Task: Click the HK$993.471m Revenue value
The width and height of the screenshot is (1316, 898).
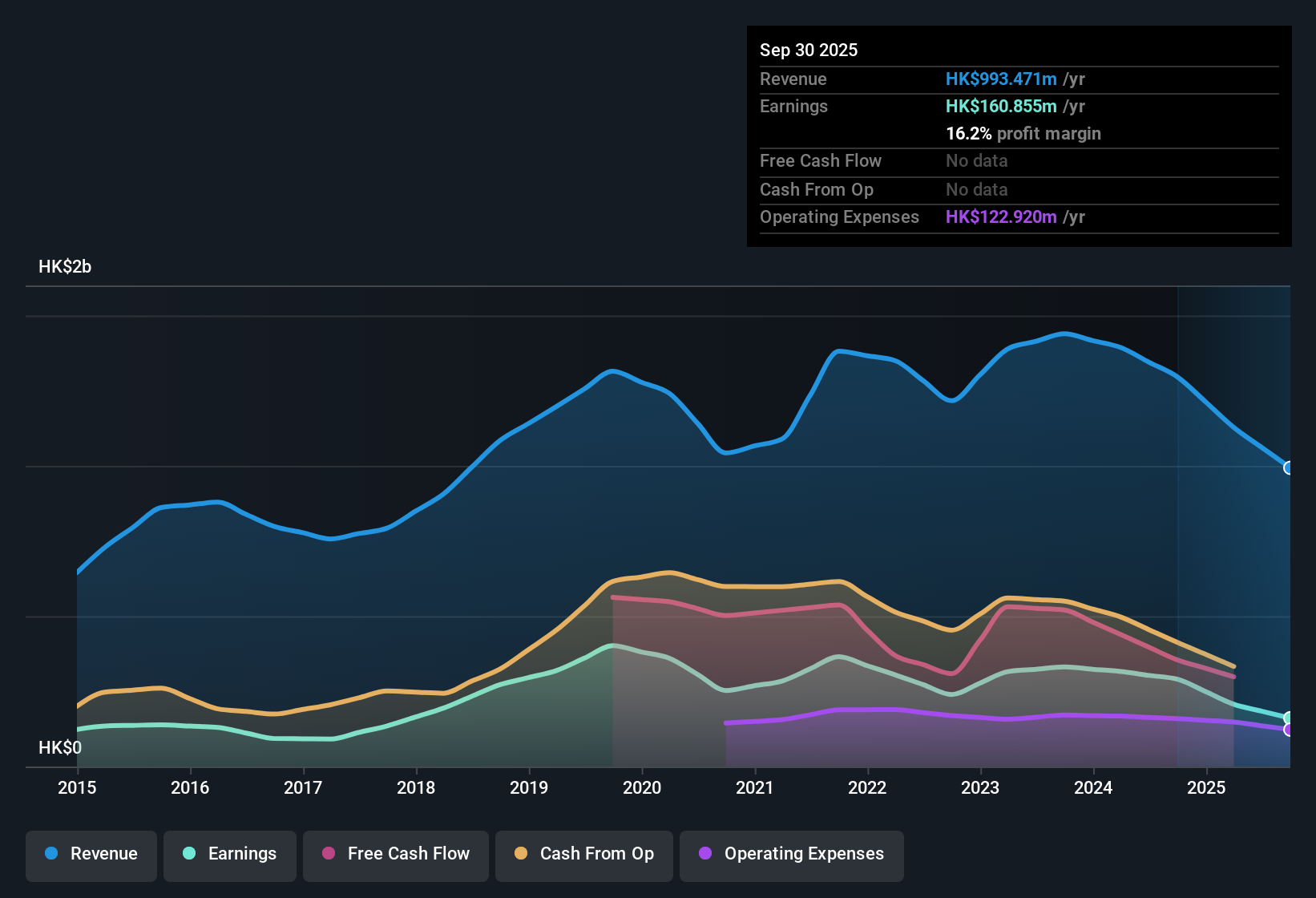Action: (1000, 79)
